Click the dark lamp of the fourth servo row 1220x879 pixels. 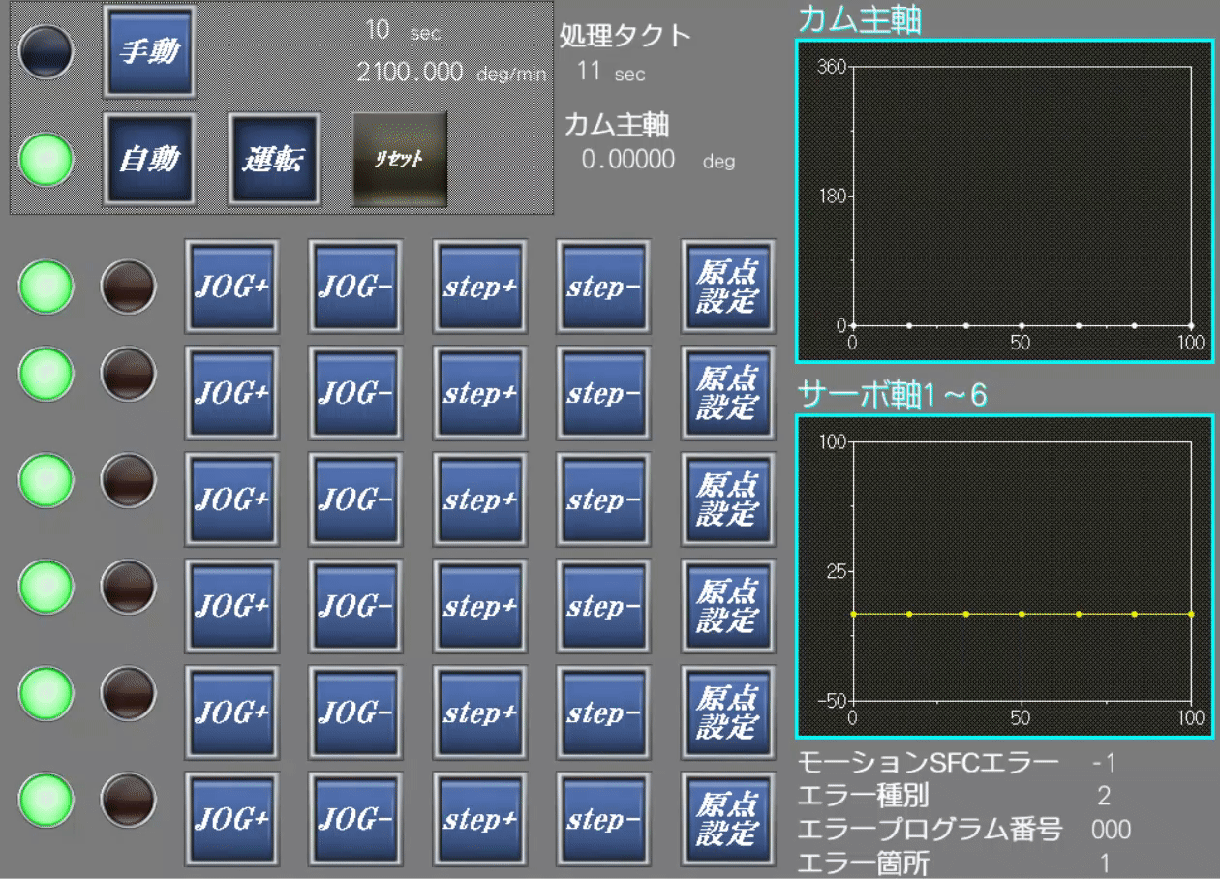129,586
